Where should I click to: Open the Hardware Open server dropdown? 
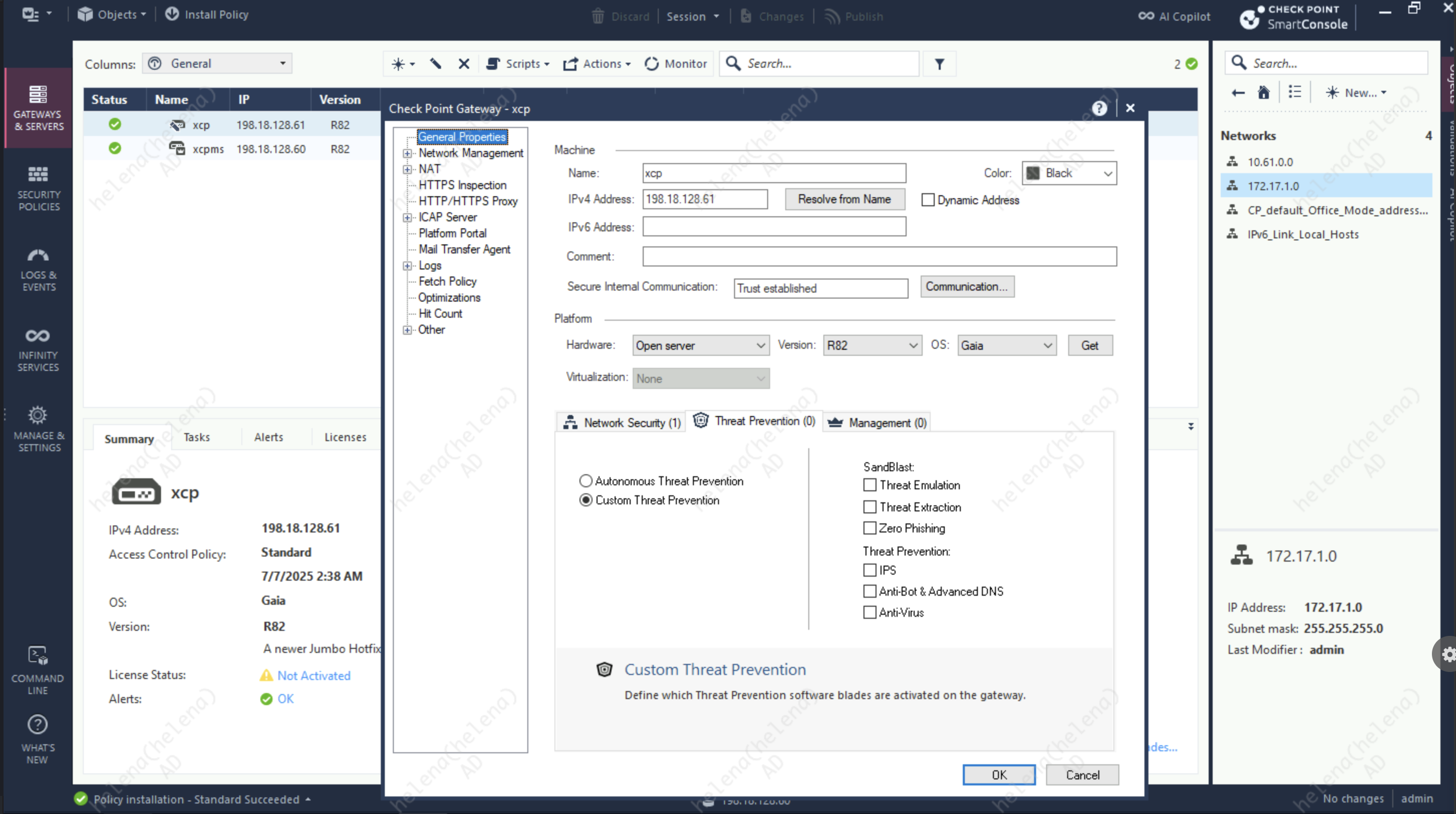[700, 345]
